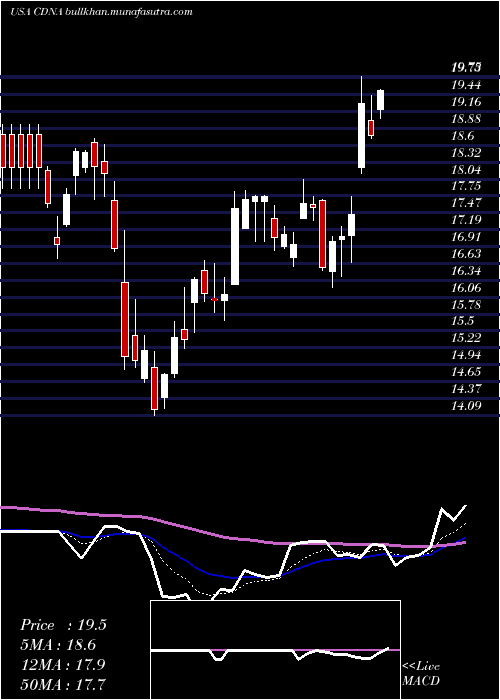Screen dimensions: 500x700
Task: Click the 18.32 price axis label
Action: 466,153
